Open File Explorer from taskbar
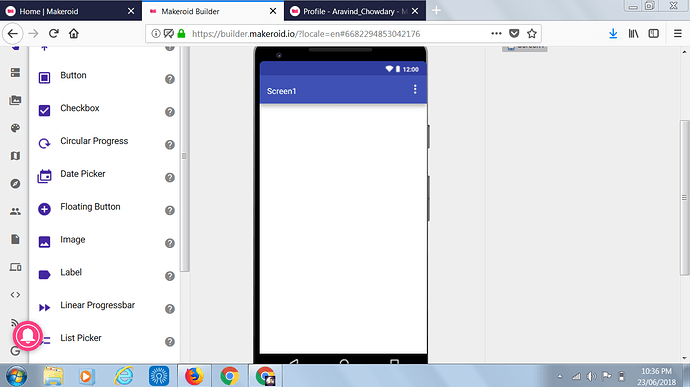 (x=53, y=376)
